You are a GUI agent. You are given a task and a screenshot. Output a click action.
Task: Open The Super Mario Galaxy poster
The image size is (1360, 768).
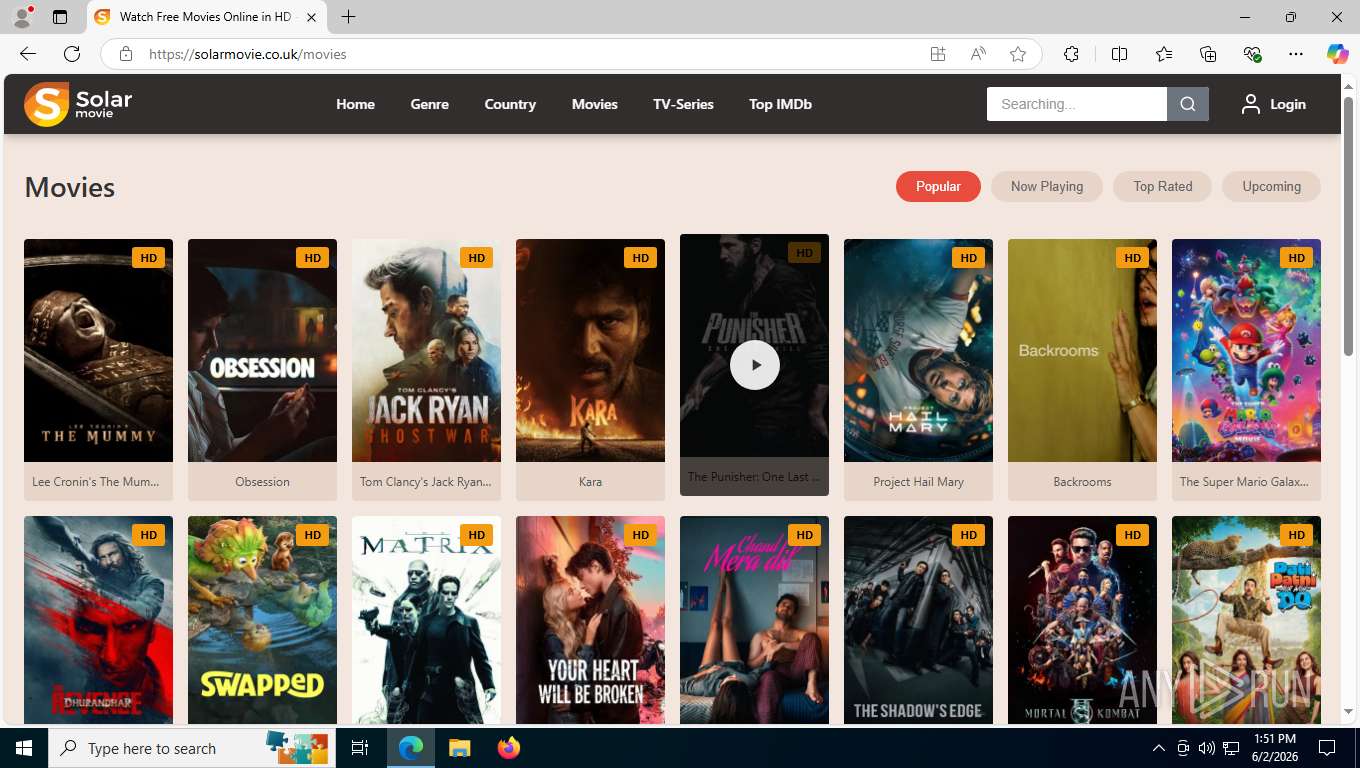tap(1246, 350)
